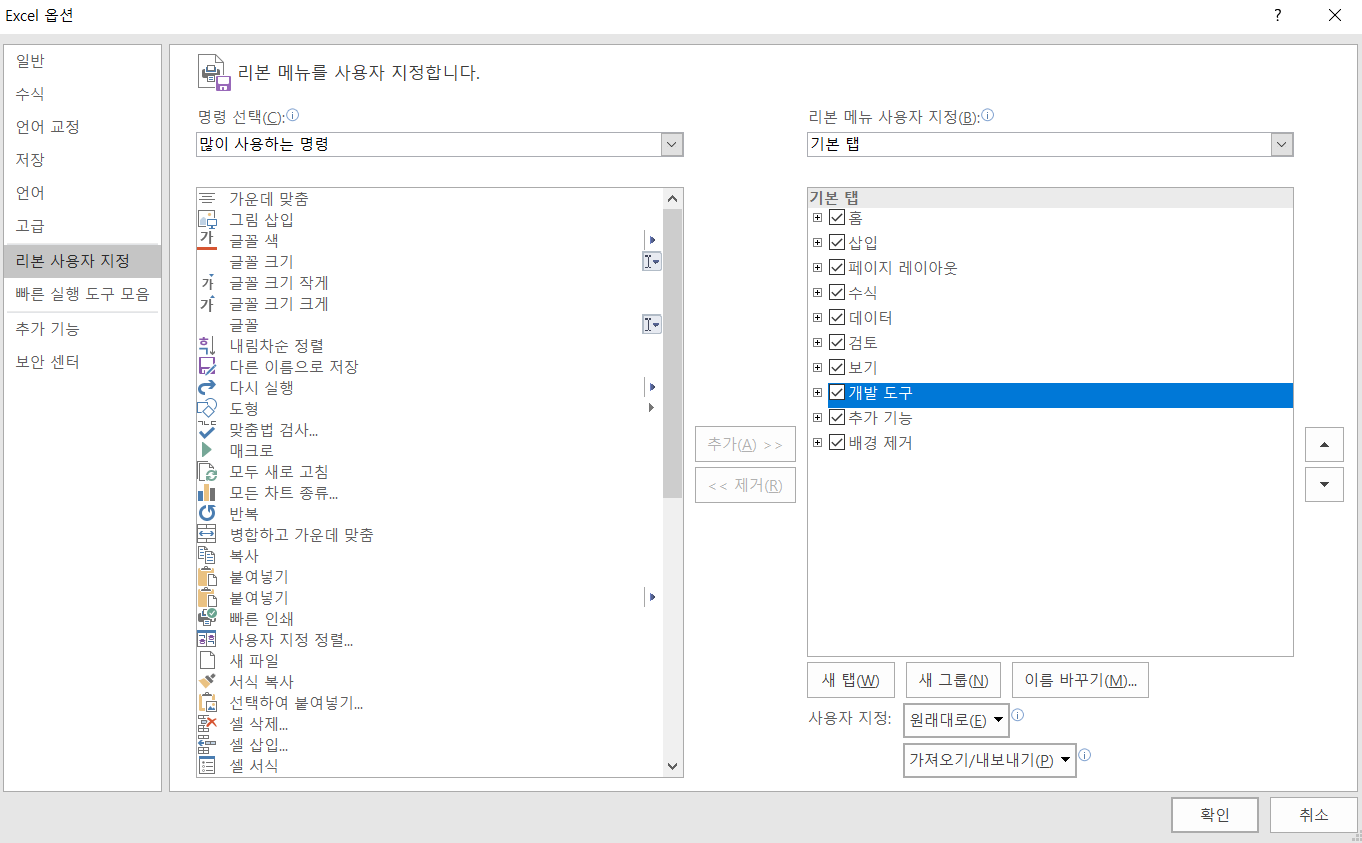Click the 반복 command icon
Screen dimensions: 1362x843
207,514
